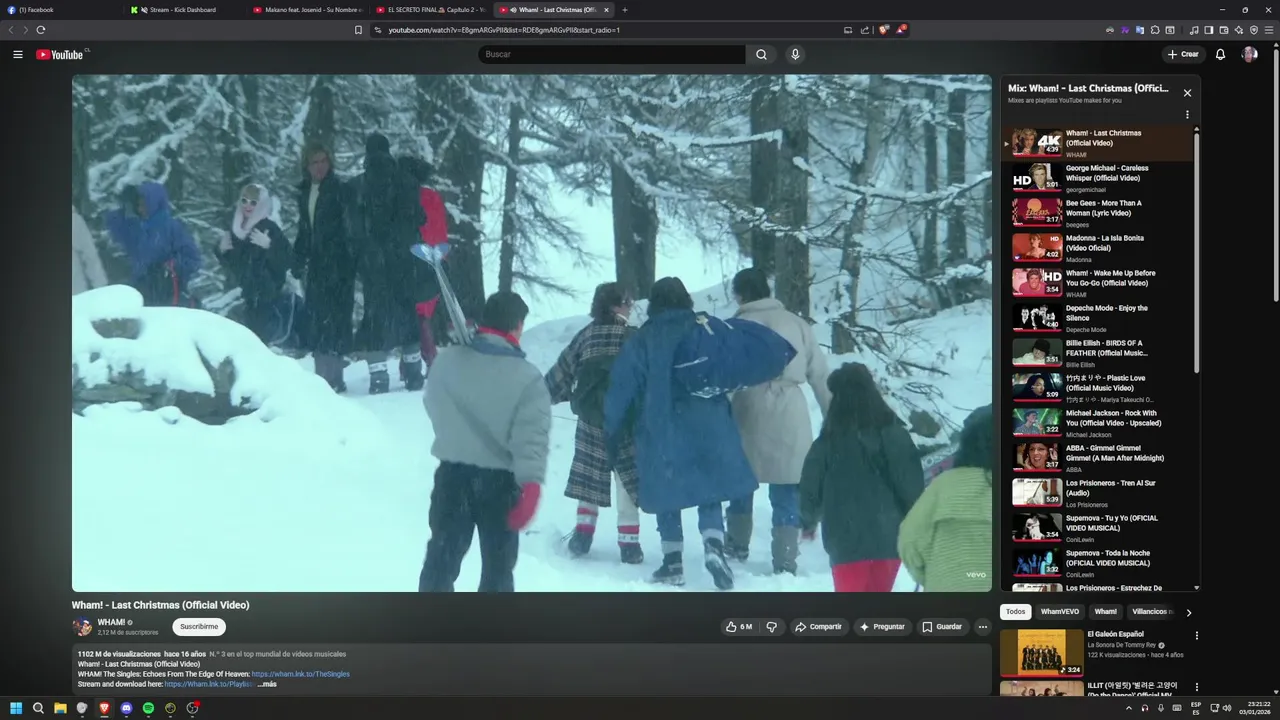The image size is (1280, 720).
Task: Start voice search with microphone icon
Action: click(795, 54)
